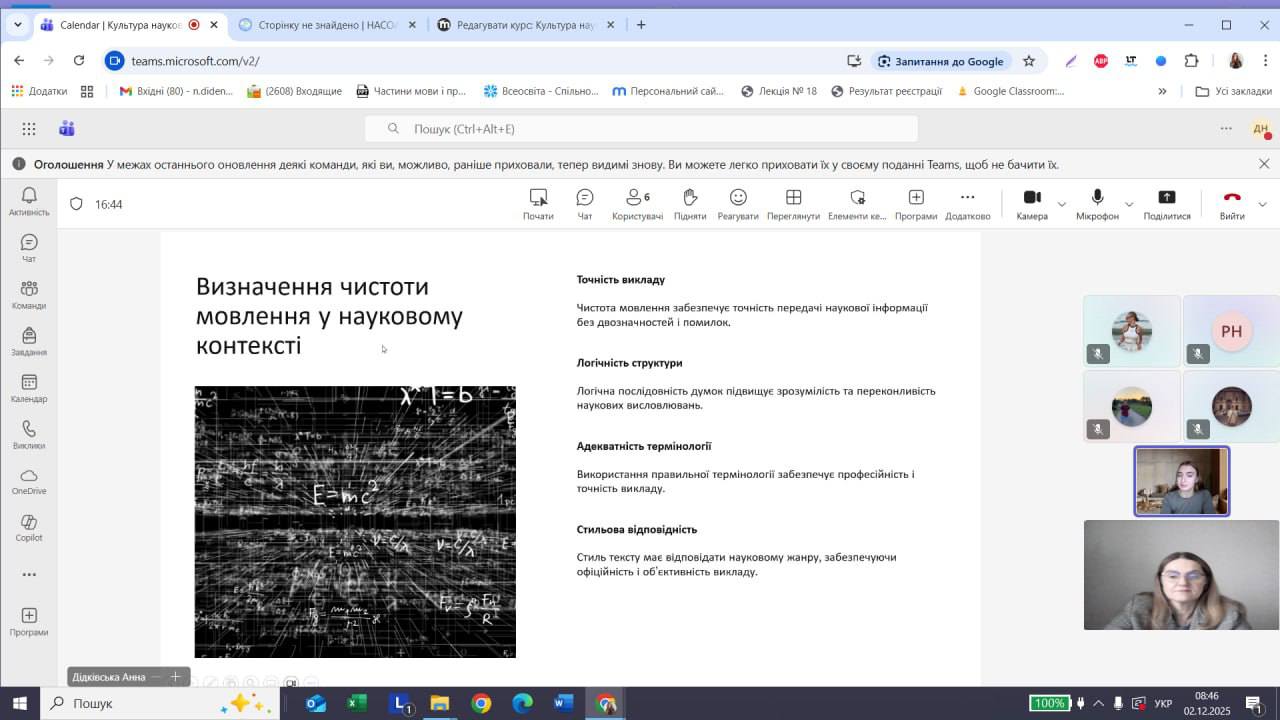Switch to the 'Редагувати курс' browser tab
Image resolution: width=1280 pixels, height=720 pixels.
click(525, 25)
